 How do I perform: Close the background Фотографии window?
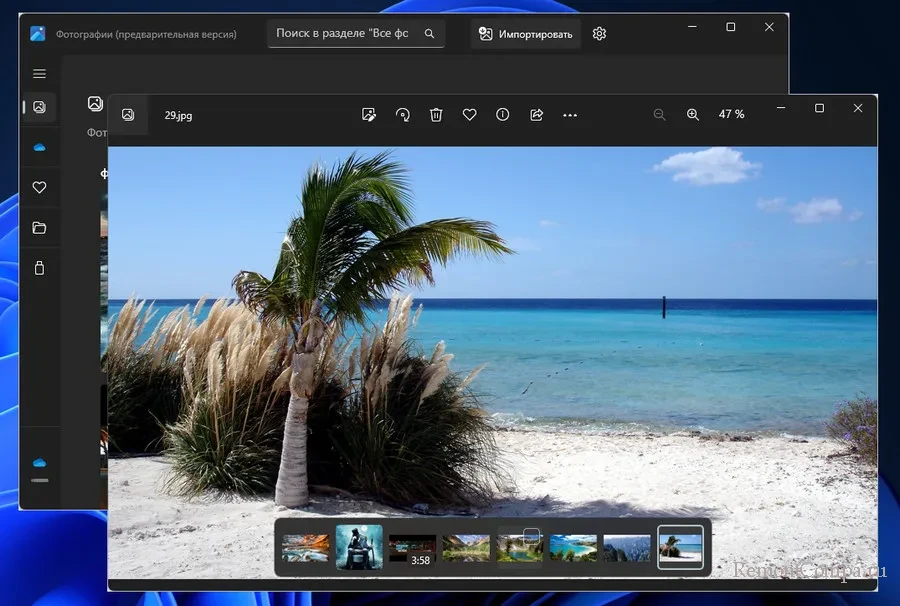pyautogui.click(x=769, y=27)
